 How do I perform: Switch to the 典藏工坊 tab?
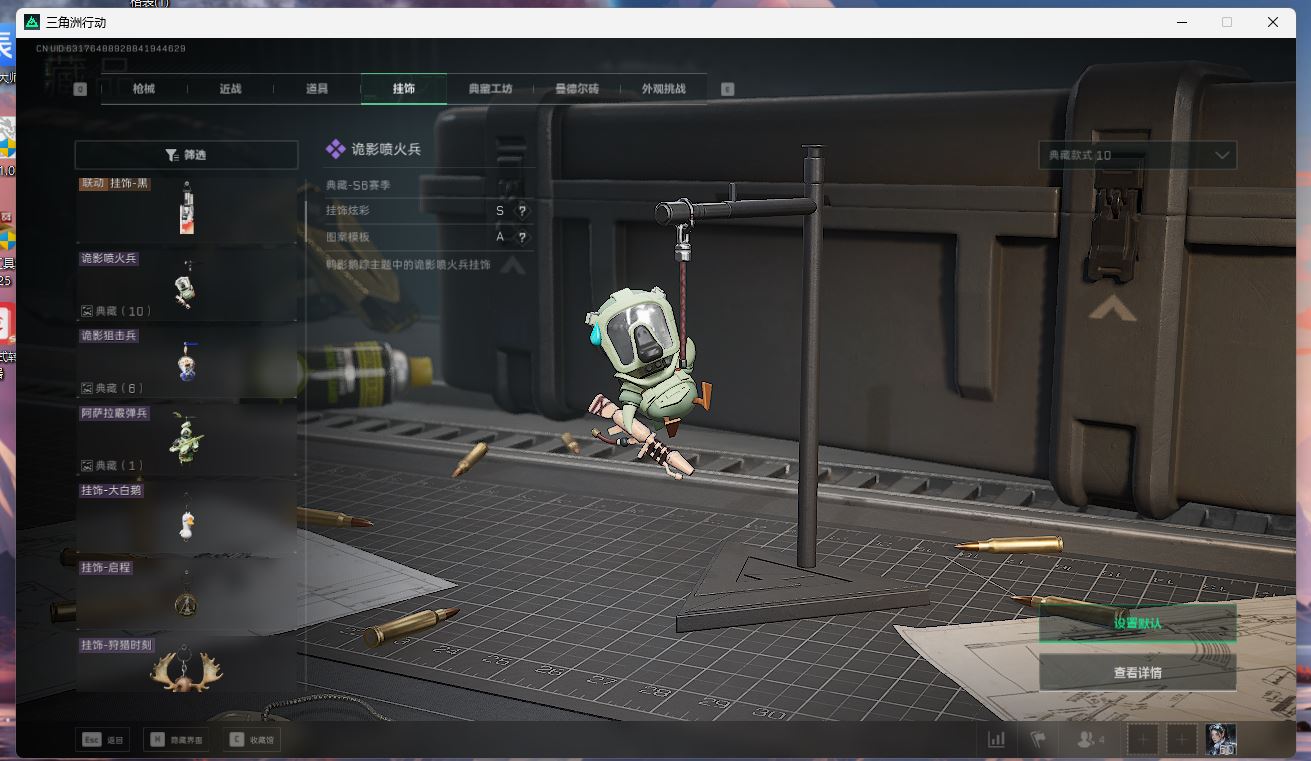coord(490,89)
